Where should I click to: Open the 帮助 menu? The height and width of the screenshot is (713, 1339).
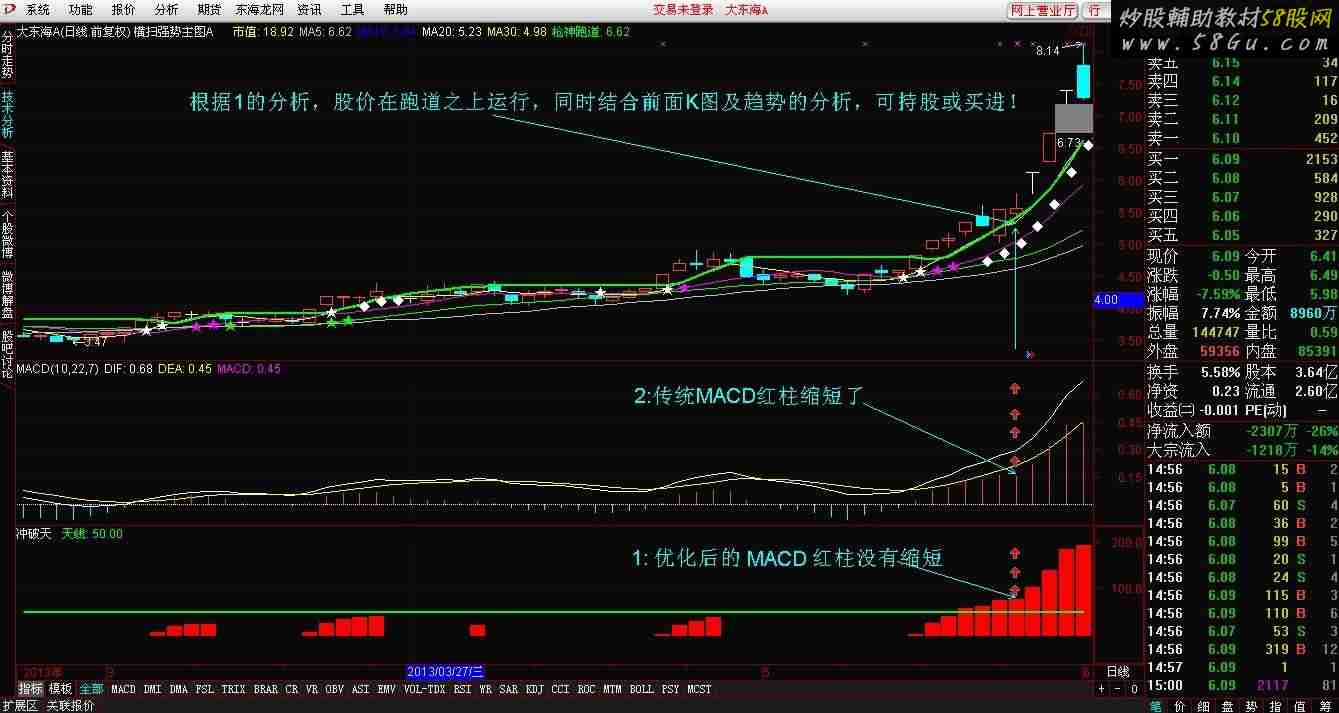pyautogui.click(x=395, y=9)
